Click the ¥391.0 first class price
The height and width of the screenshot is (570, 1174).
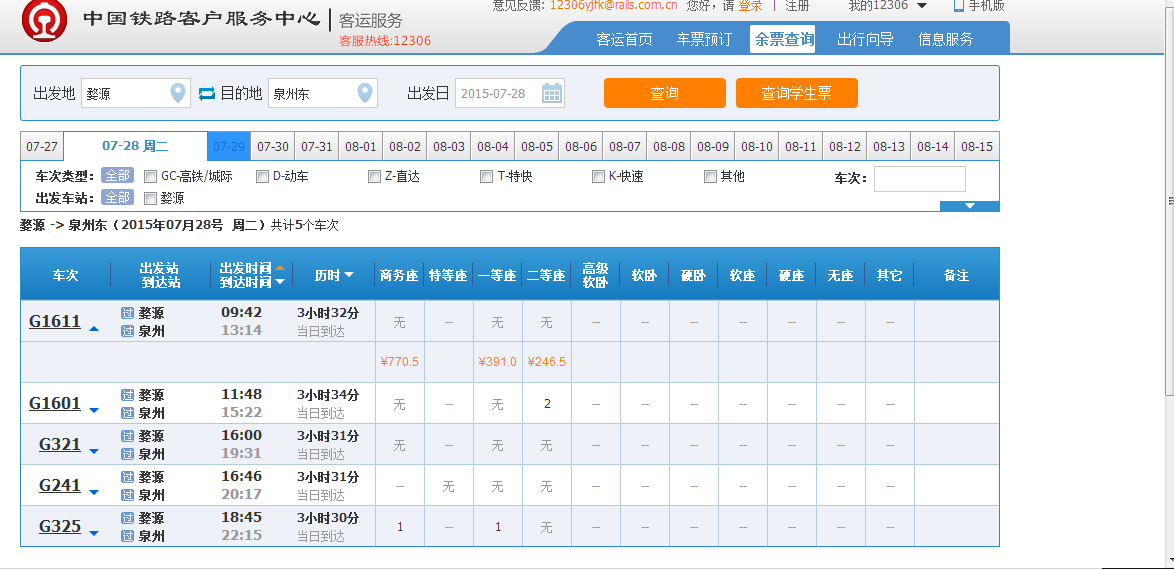[497, 362]
